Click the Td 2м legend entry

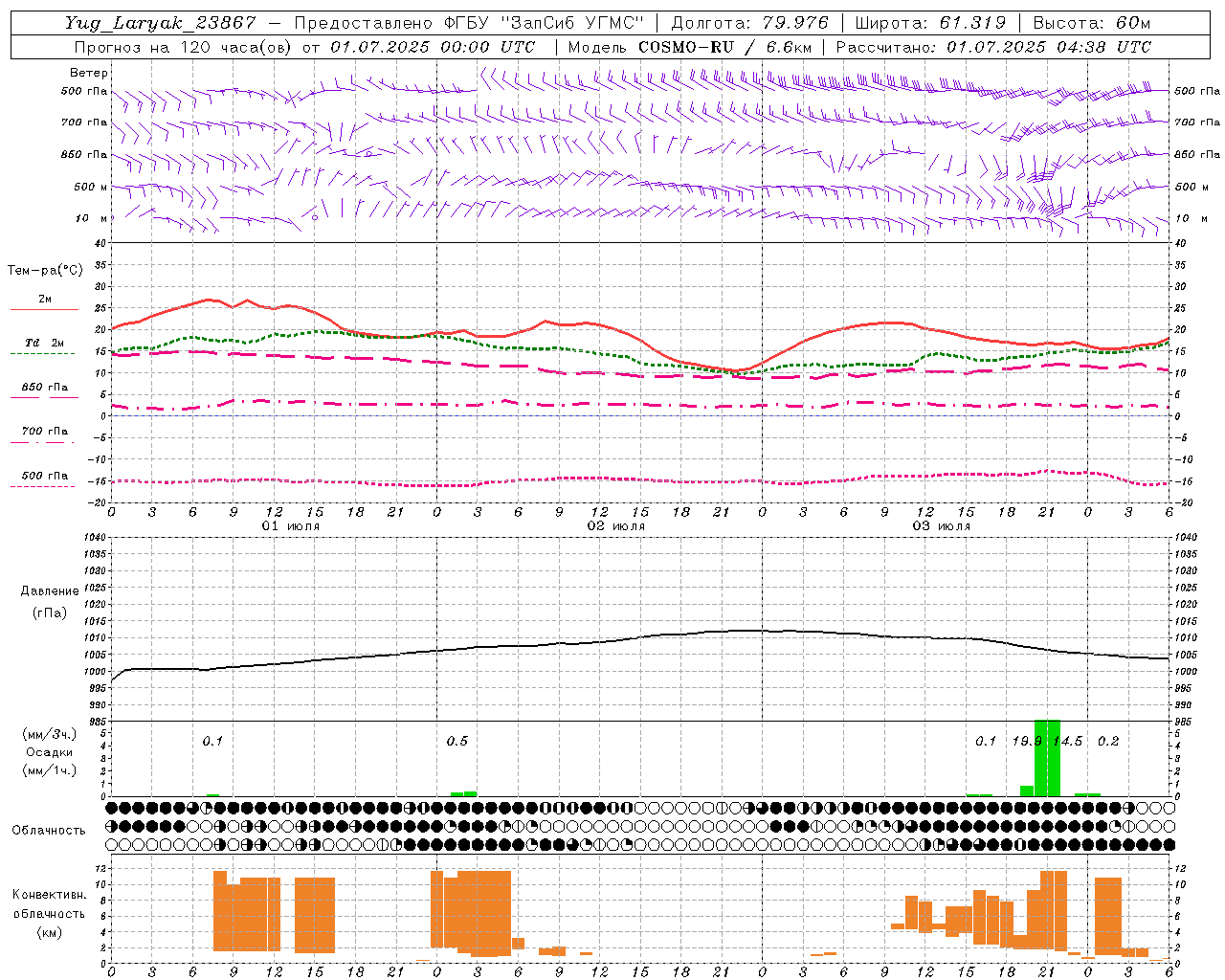45,343
